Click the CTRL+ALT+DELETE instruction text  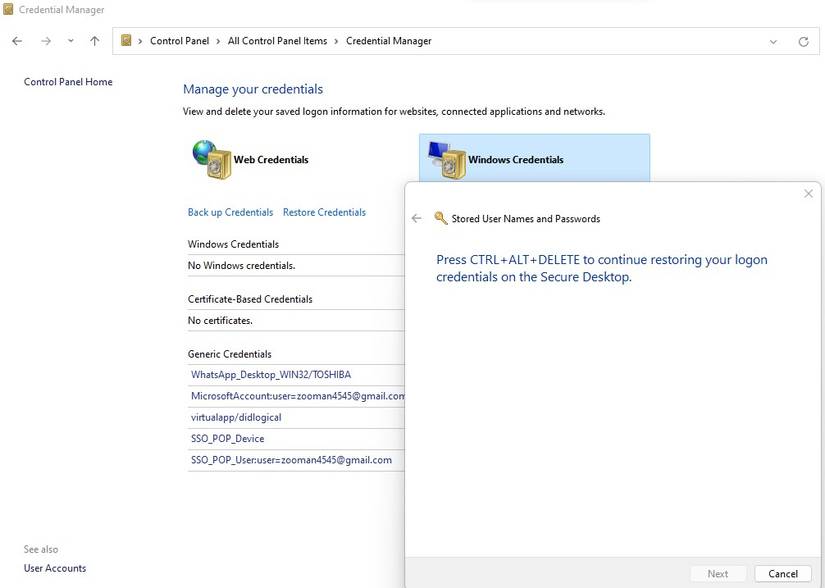[602, 268]
